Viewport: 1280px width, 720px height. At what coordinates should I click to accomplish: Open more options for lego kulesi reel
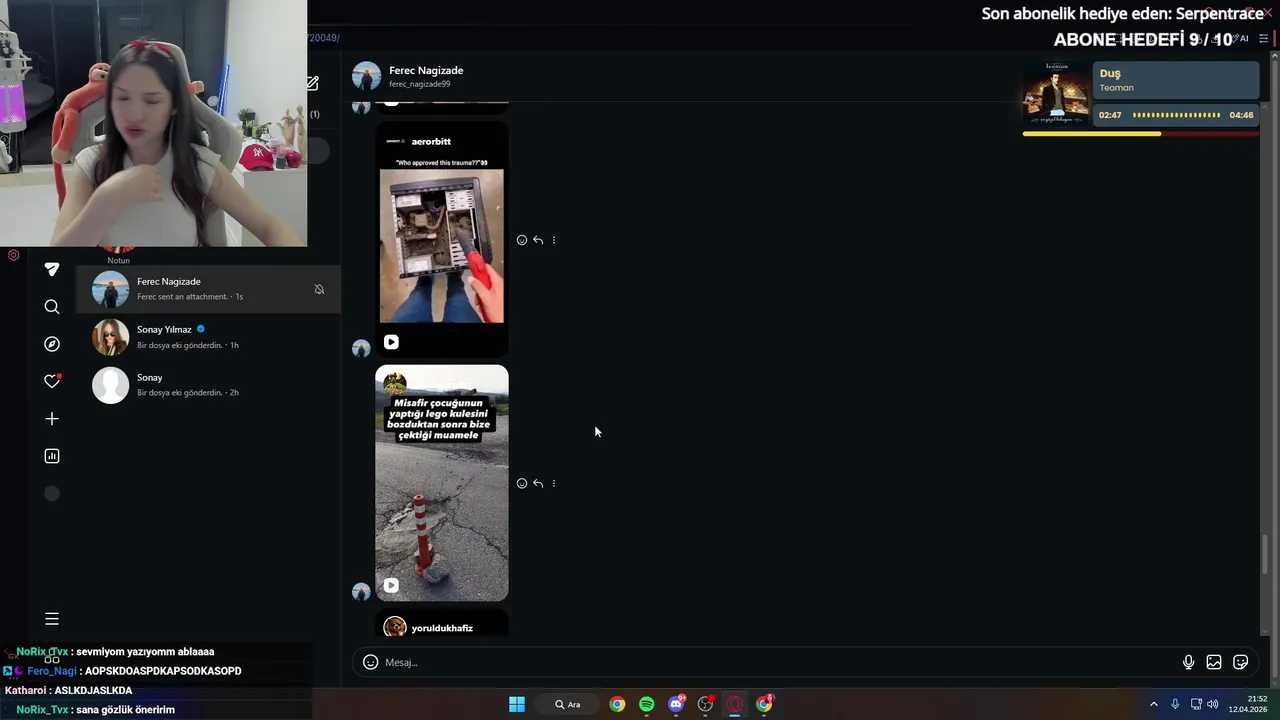coord(554,483)
